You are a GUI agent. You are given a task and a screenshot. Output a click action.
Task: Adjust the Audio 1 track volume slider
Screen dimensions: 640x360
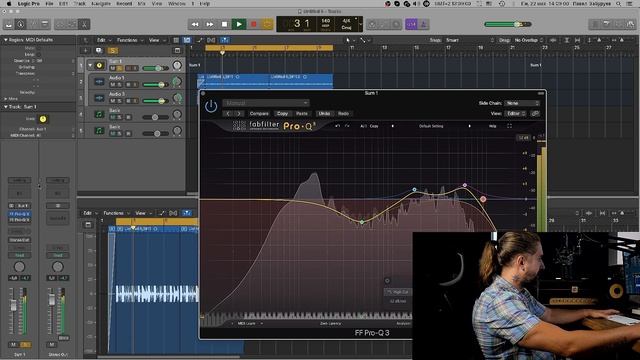[156, 84]
